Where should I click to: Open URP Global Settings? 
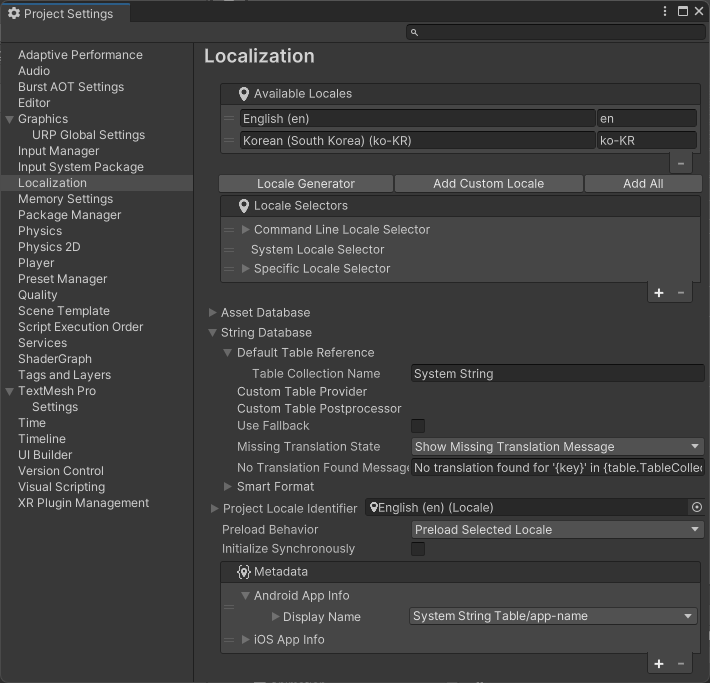click(88, 135)
